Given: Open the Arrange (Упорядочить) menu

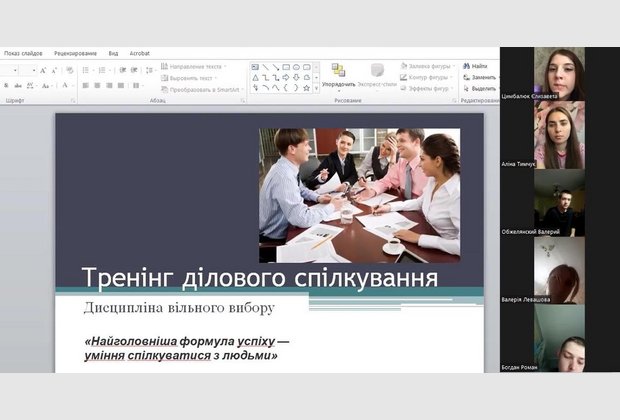Looking at the screenshot, I should tap(338, 76).
